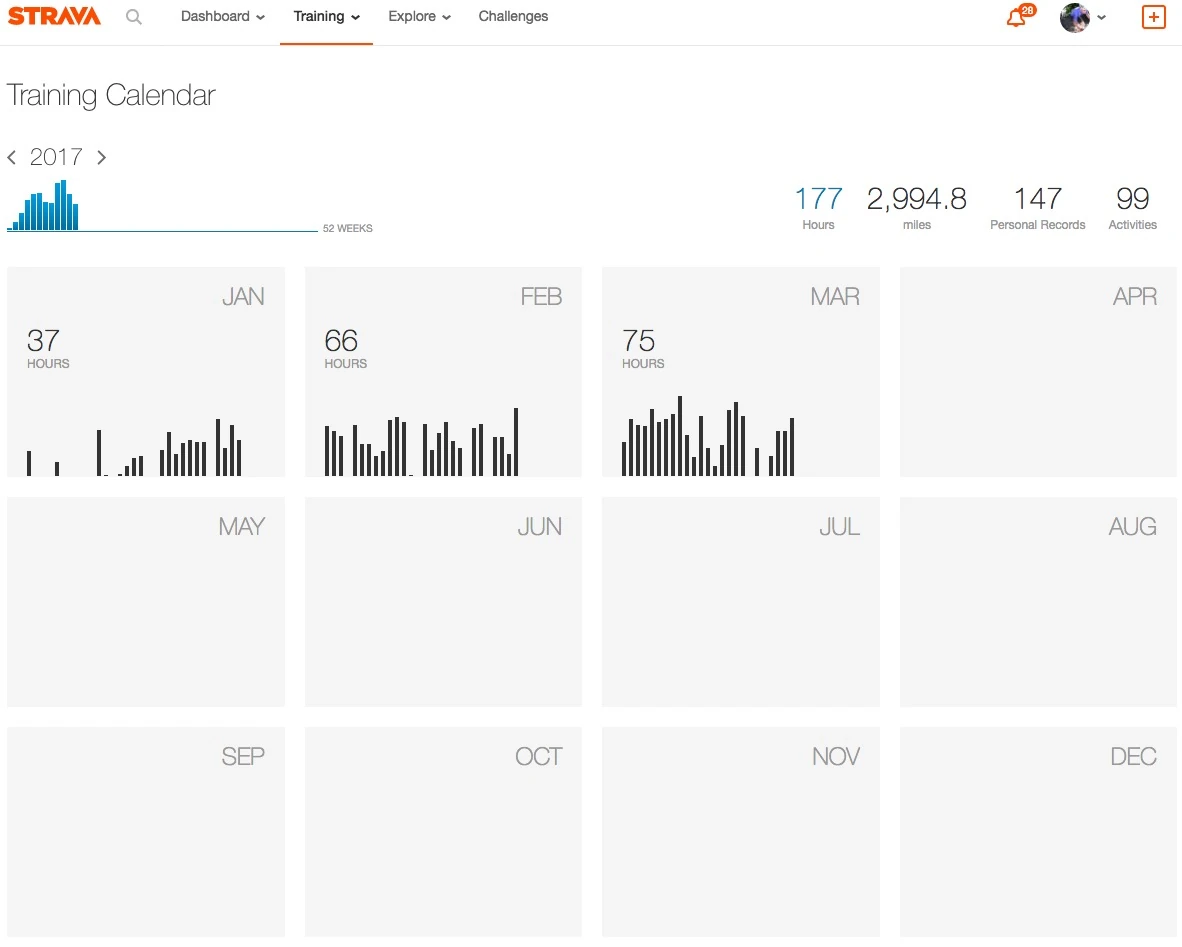
Task: Open the Challenges page
Action: (x=513, y=17)
